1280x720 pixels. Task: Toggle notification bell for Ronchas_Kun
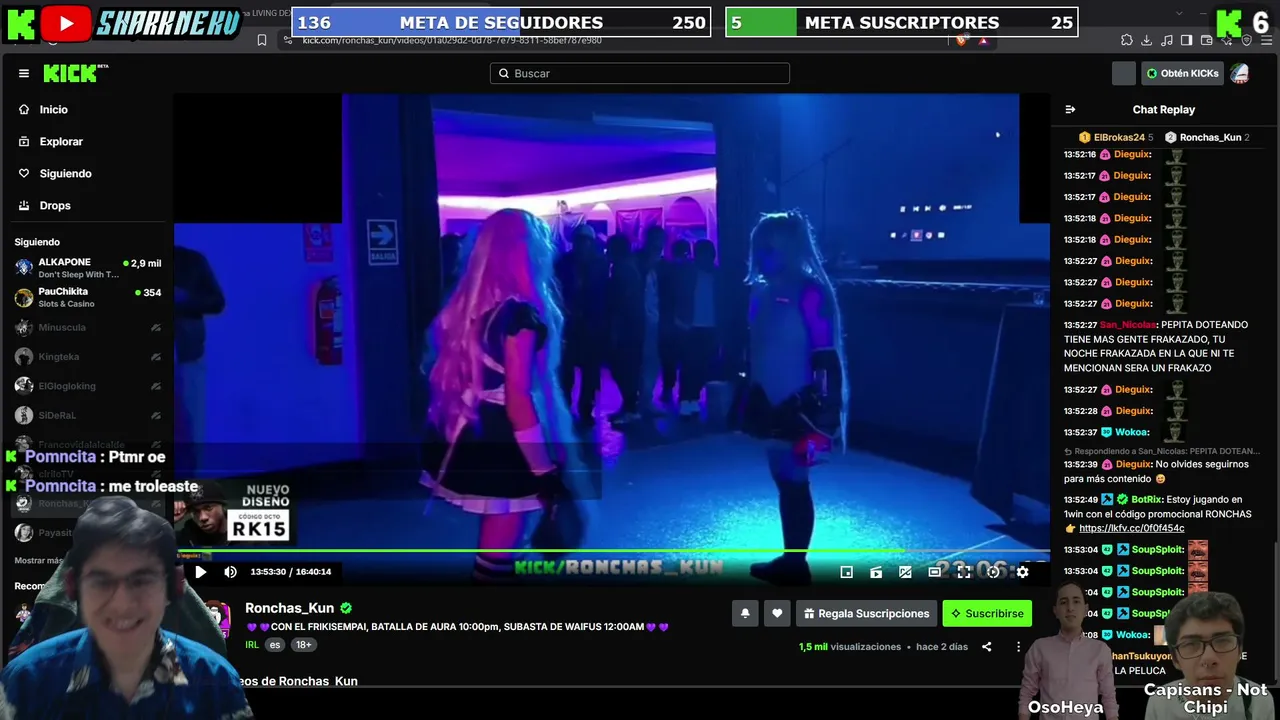745,613
